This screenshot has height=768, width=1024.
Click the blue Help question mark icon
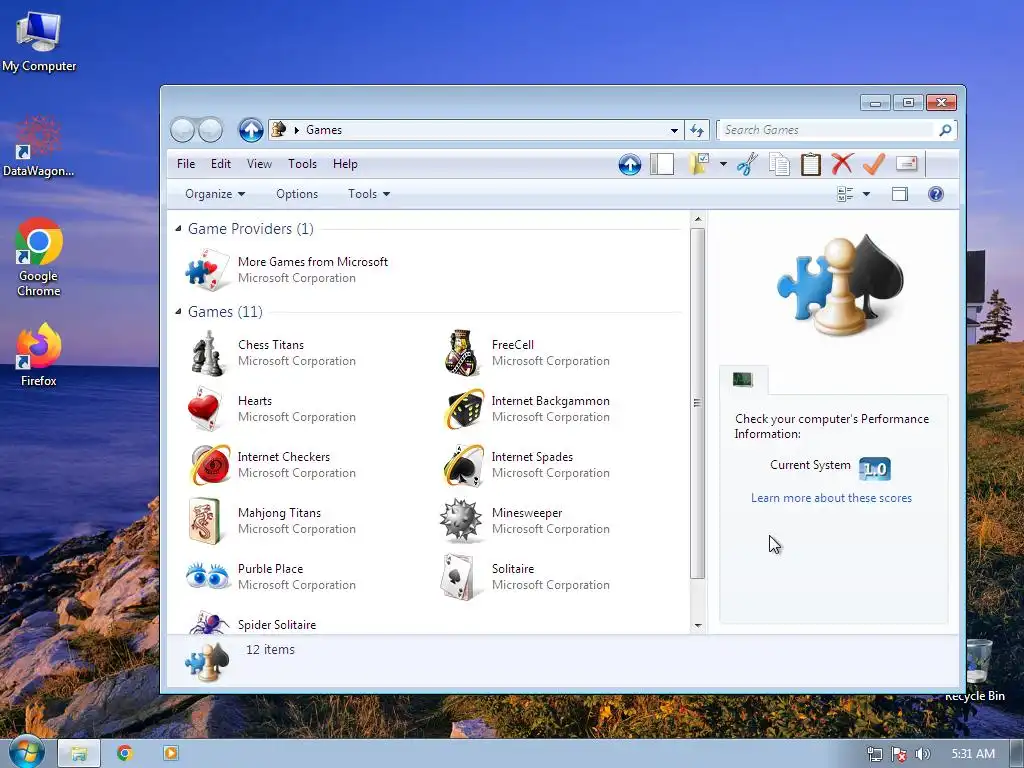[x=936, y=194]
